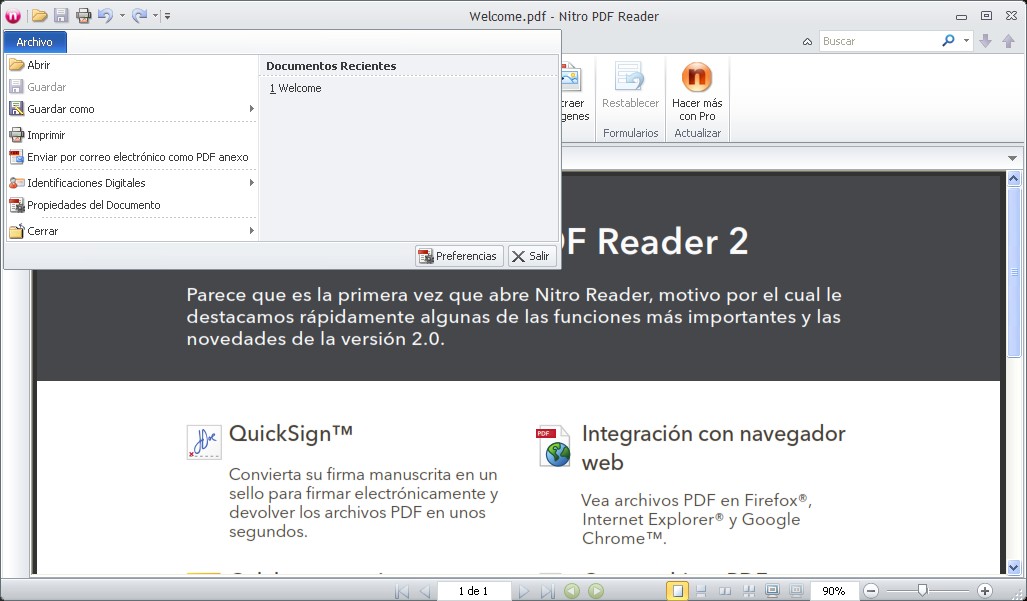Image resolution: width=1027 pixels, height=601 pixels.
Task: Open Propiedades del Documento
Action: pos(132,205)
